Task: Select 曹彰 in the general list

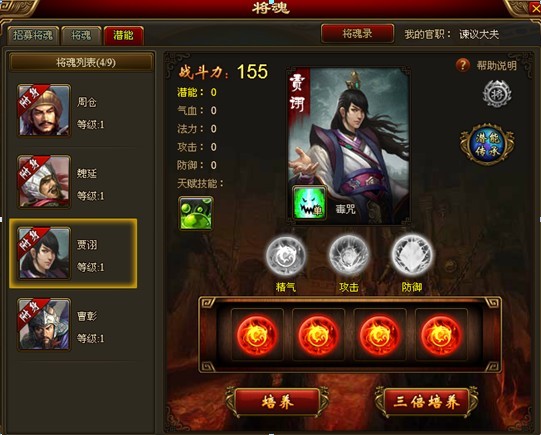Action: coord(73,325)
